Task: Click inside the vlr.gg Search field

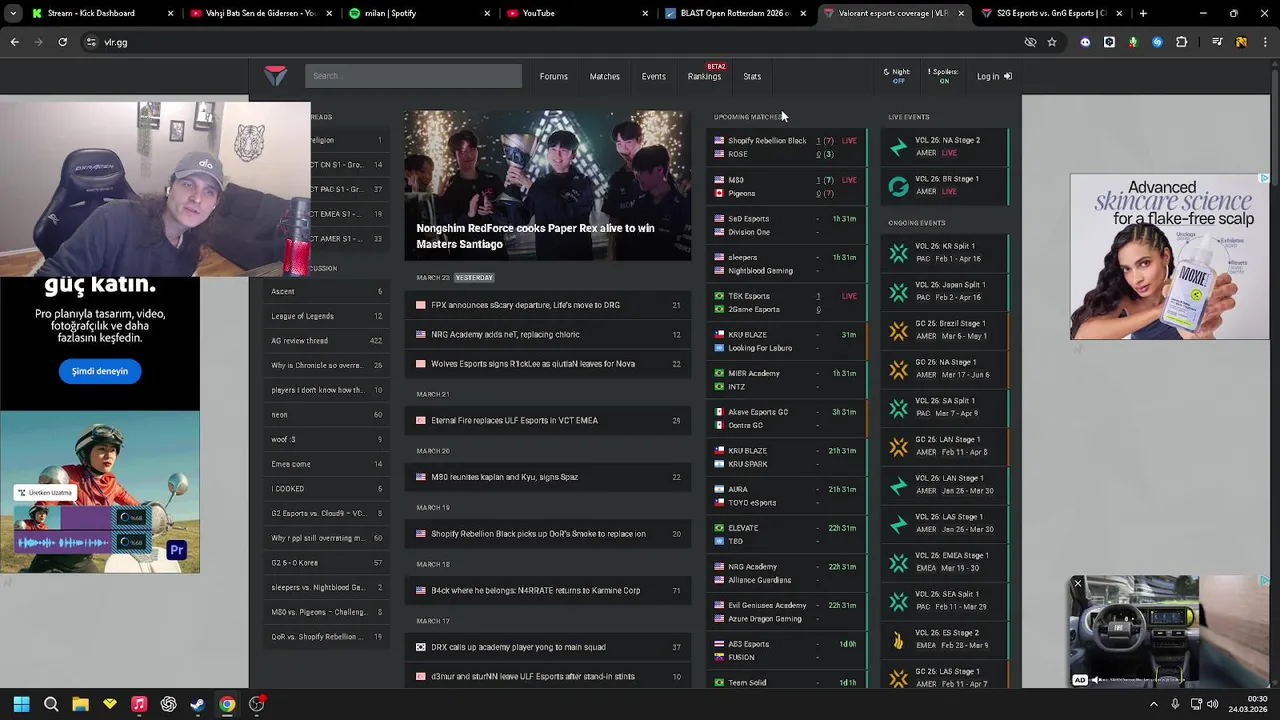Action: pyautogui.click(x=413, y=76)
